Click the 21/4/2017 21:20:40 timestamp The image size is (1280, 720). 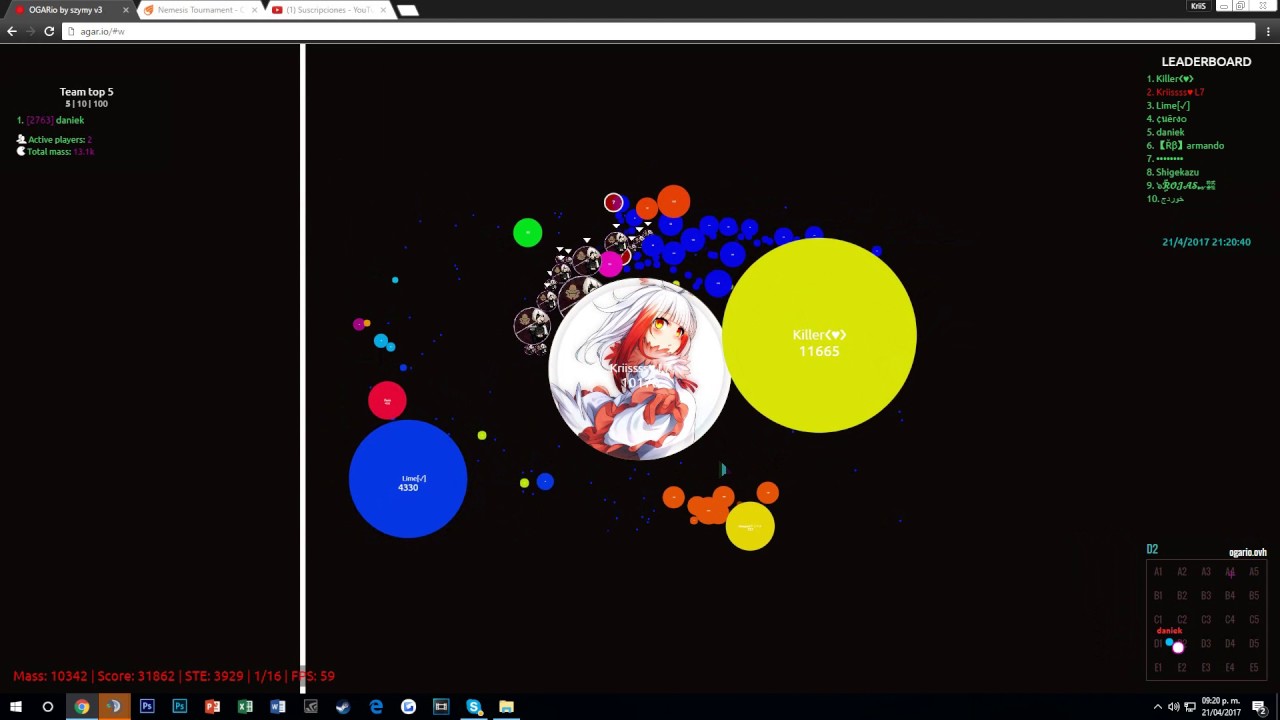pyautogui.click(x=1206, y=242)
